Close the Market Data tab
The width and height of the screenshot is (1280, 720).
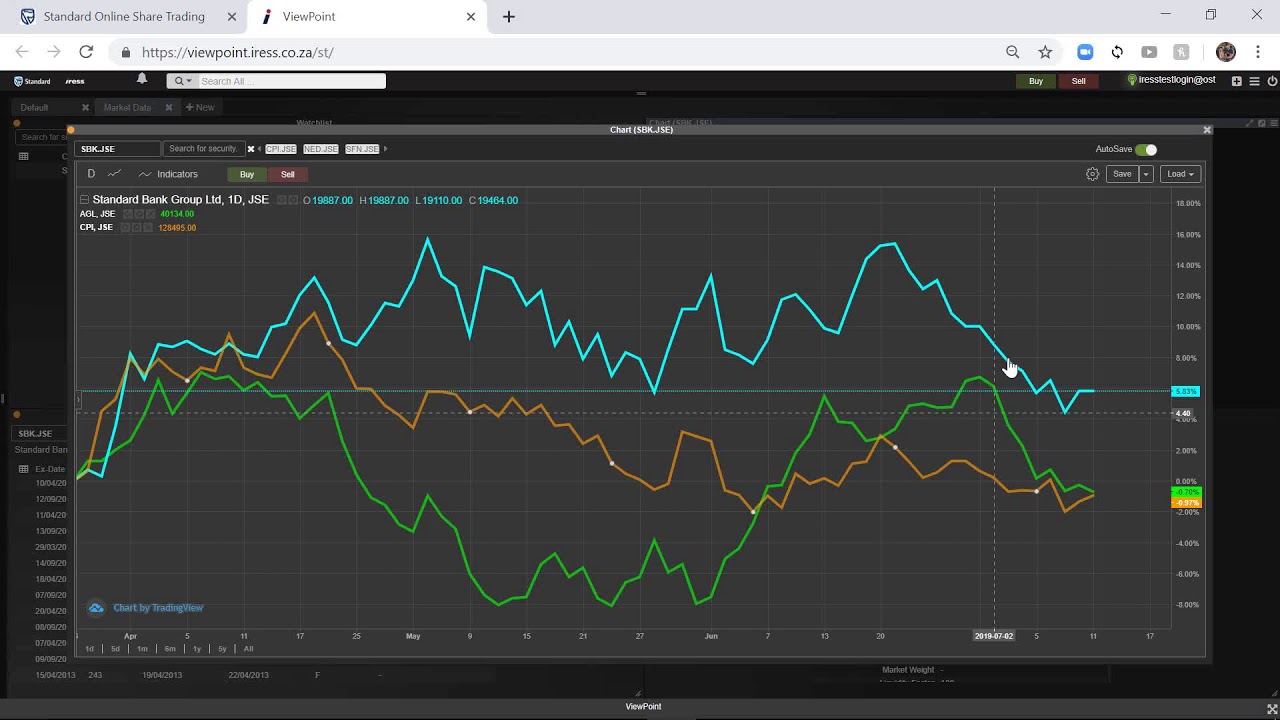[x=168, y=107]
